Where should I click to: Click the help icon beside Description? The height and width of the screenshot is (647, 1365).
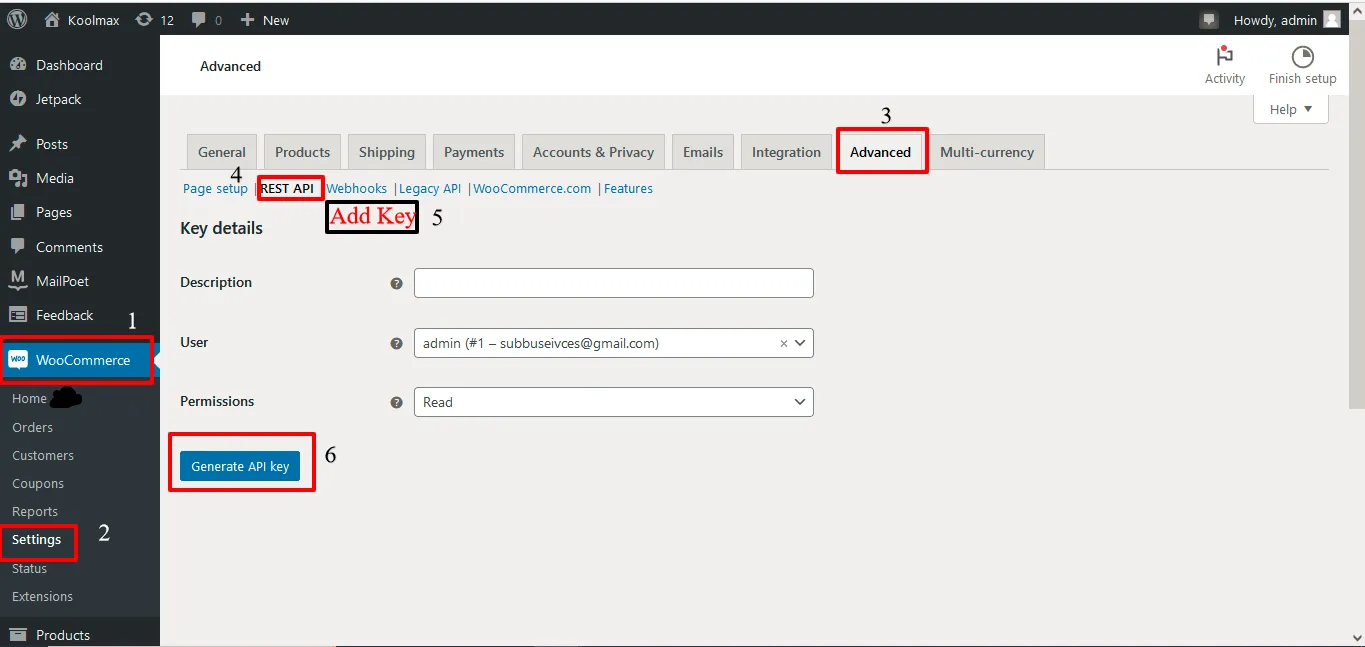click(x=396, y=284)
